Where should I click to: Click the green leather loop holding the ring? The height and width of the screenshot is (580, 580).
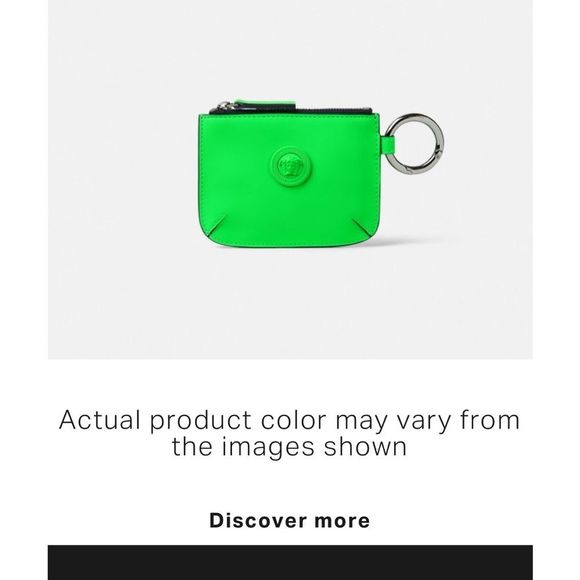[388, 143]
